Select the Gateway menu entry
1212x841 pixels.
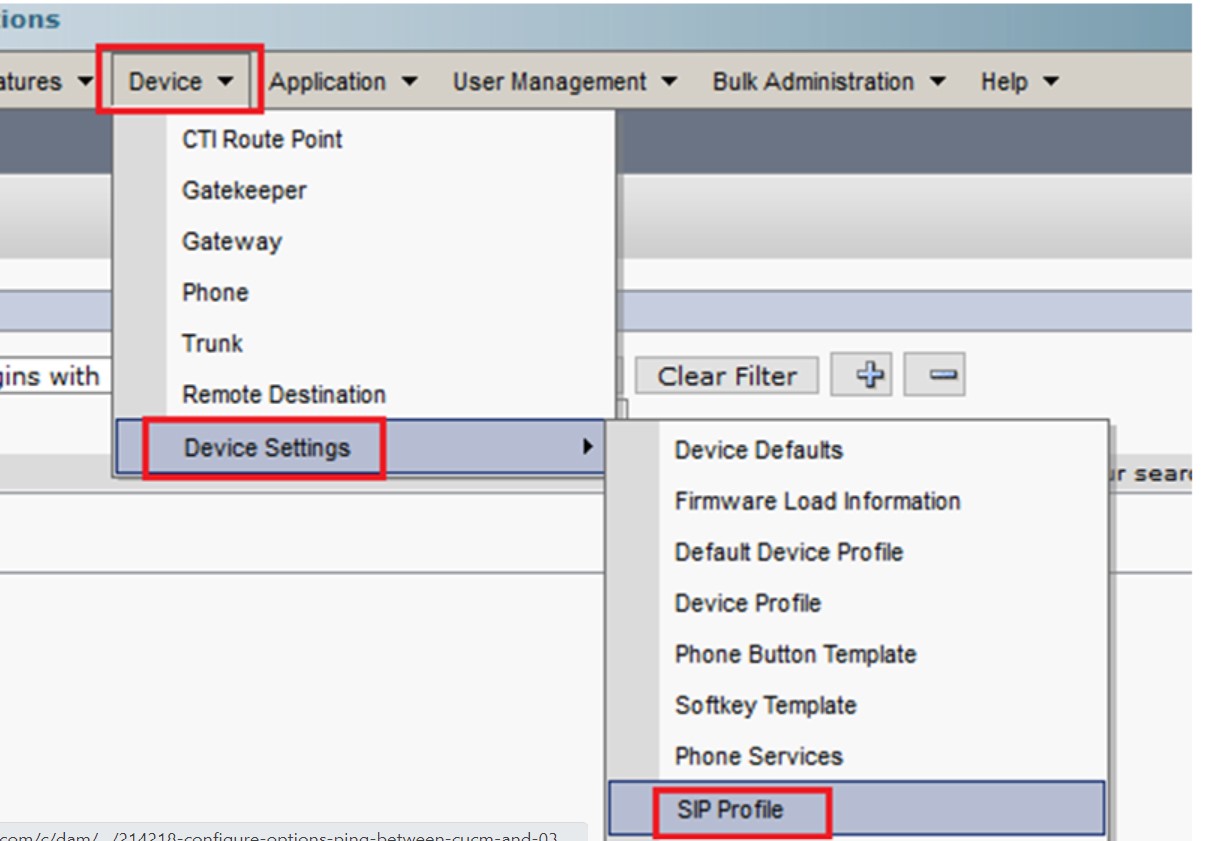click(232, 241)
